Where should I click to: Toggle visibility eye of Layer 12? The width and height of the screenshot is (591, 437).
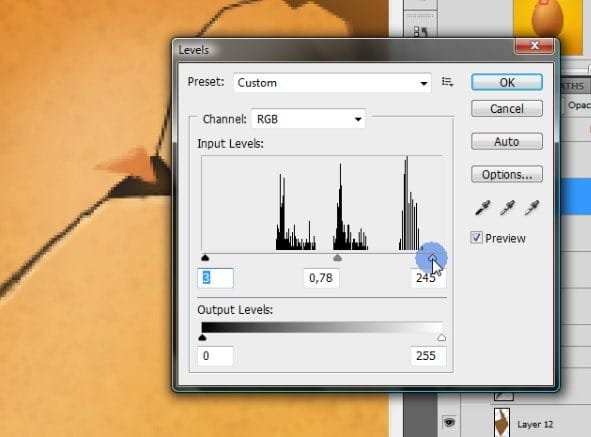(449, 422)
